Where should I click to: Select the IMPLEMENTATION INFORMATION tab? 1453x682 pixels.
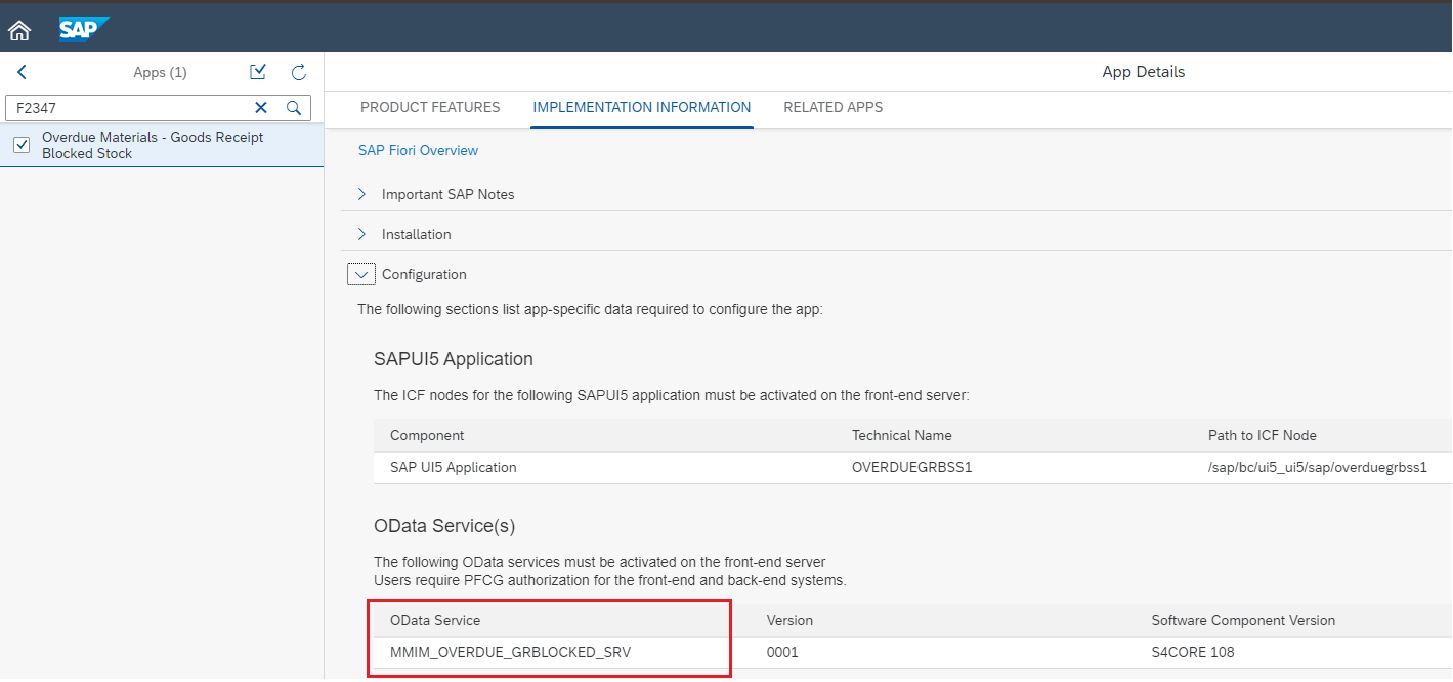coord(641,107)
